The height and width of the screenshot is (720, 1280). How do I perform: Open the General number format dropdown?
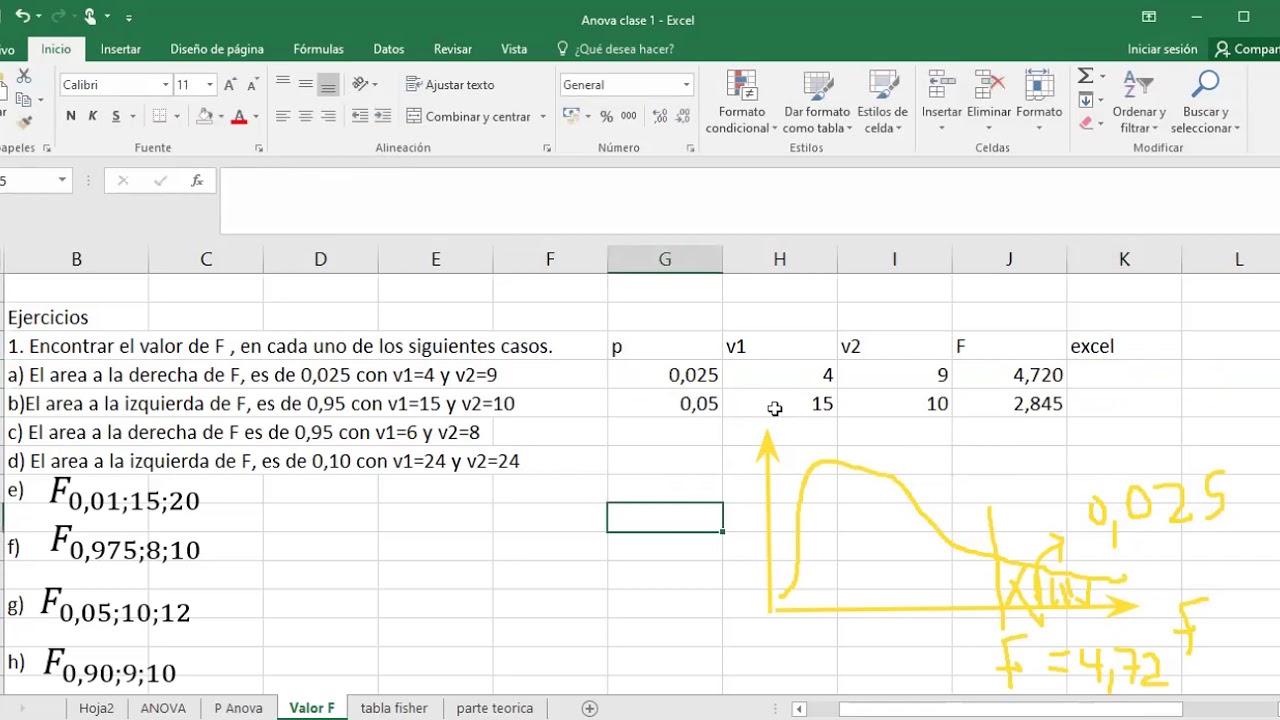[x=687, y=85]
